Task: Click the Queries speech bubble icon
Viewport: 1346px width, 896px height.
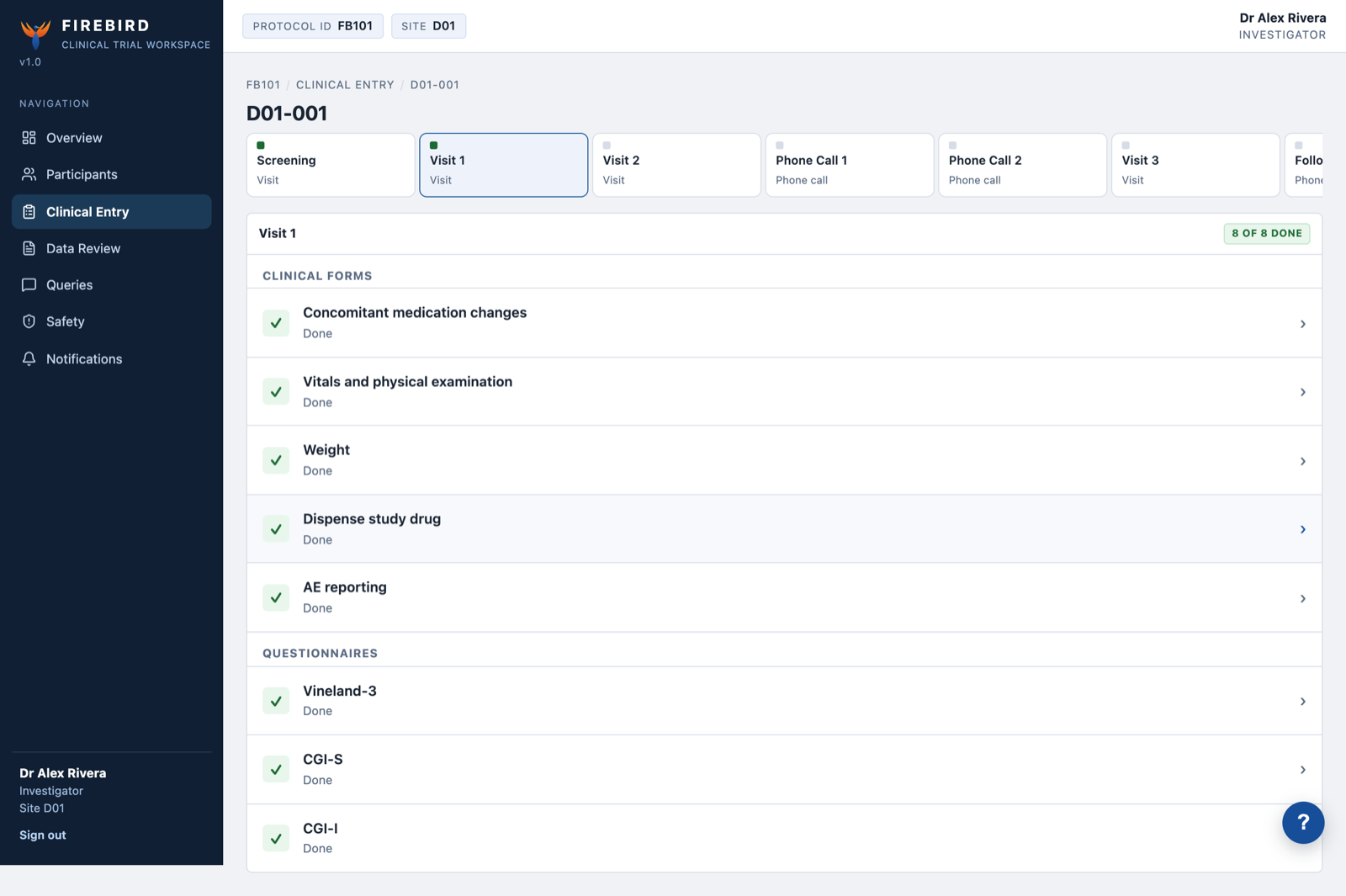Action: (x=29, y=284)
